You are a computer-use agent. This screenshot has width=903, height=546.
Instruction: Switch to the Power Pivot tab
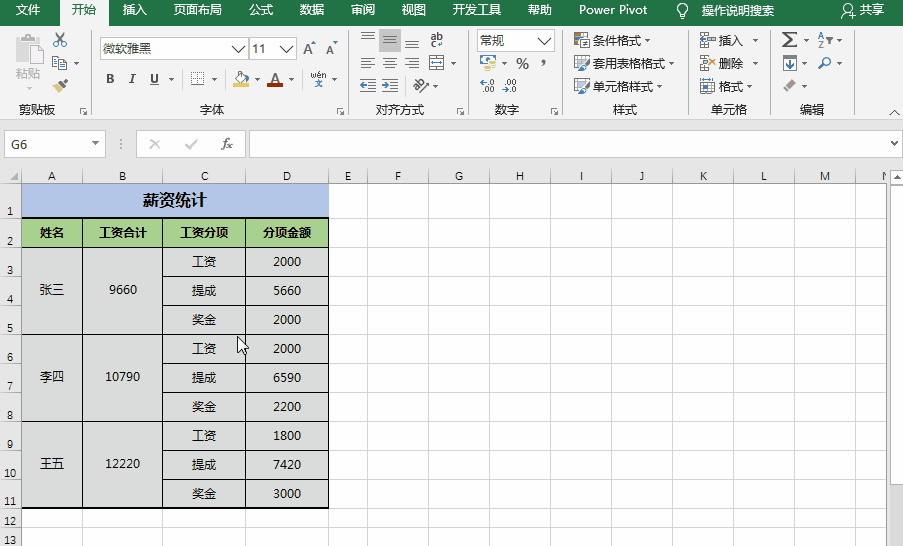(613, 10)
